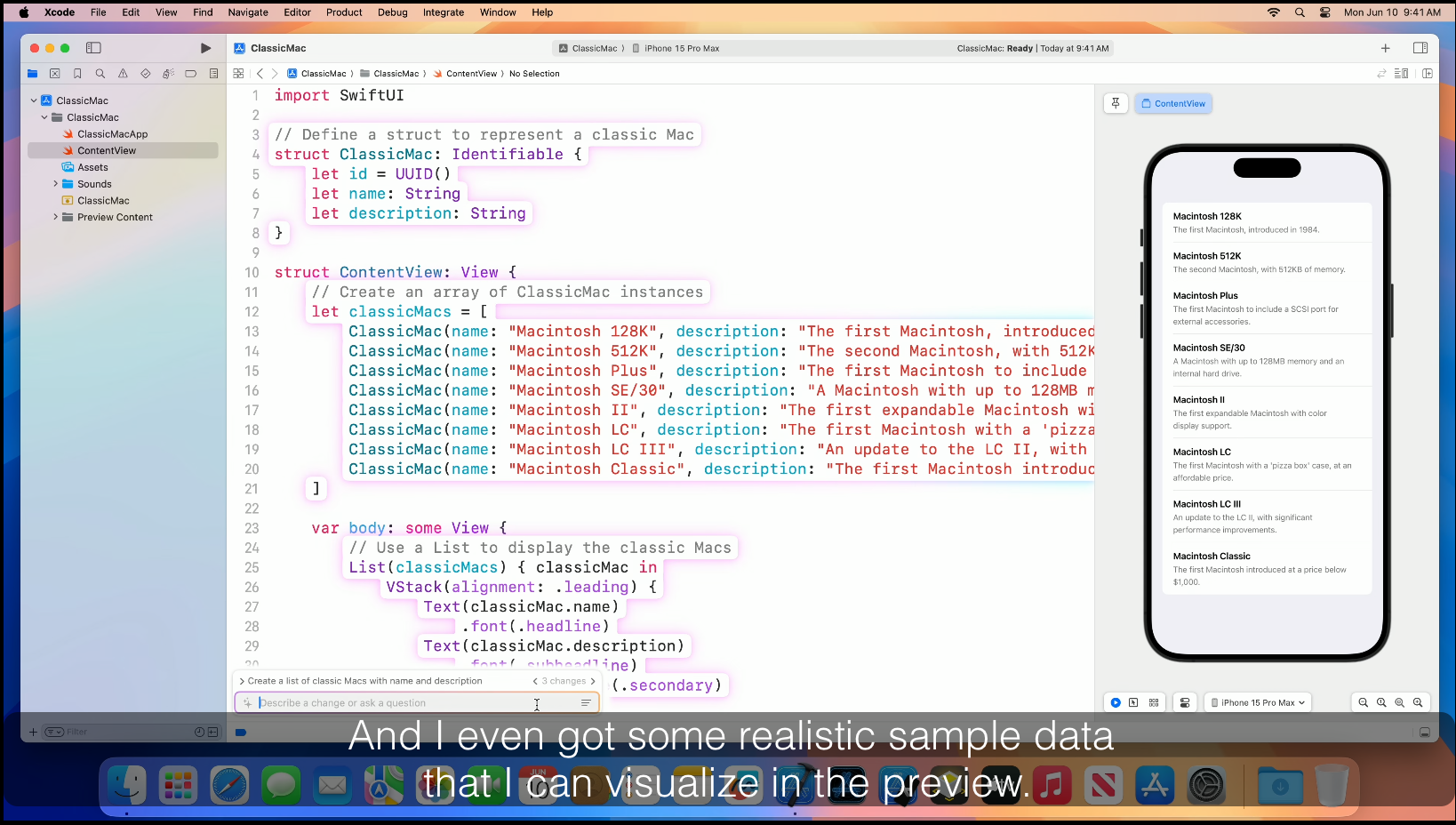The image size is (1456, 825).
Task: Click the Add Editor on Right icon
Action: tap(1428, 74)
